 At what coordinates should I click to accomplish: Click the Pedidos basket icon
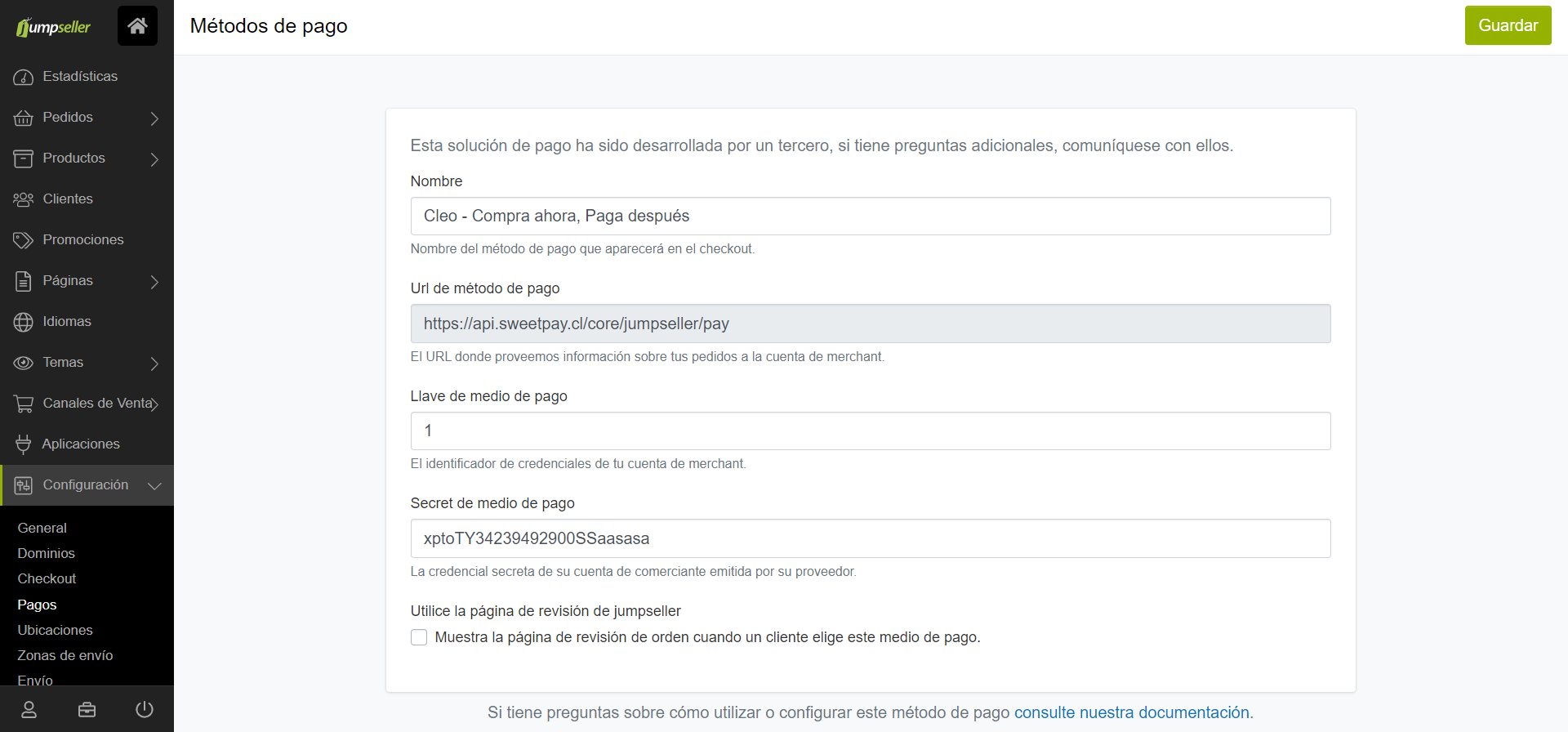23,118
